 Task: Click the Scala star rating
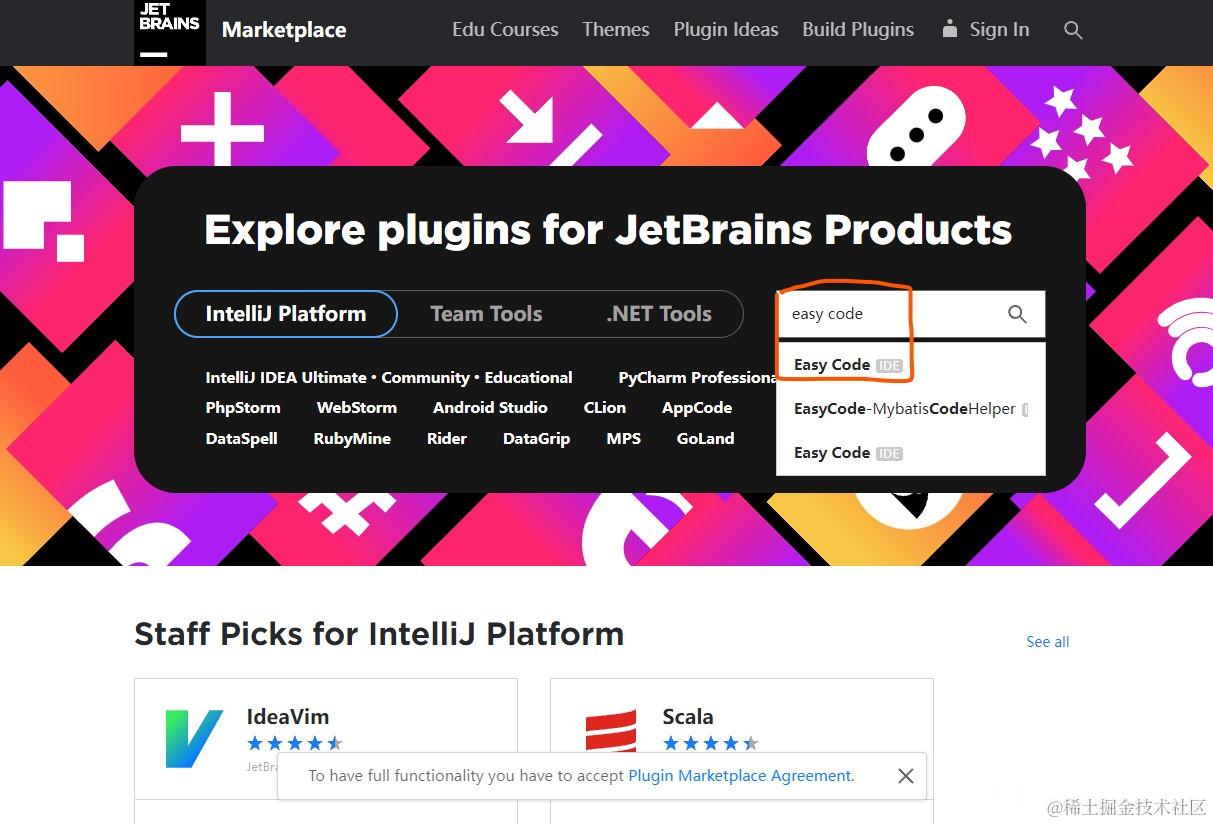coord(711,743)
